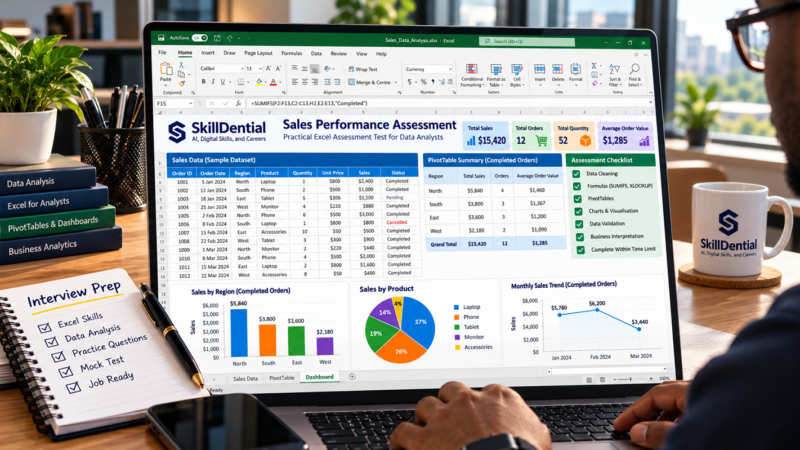Click the Align Right icon

click(x=315, y=82)
